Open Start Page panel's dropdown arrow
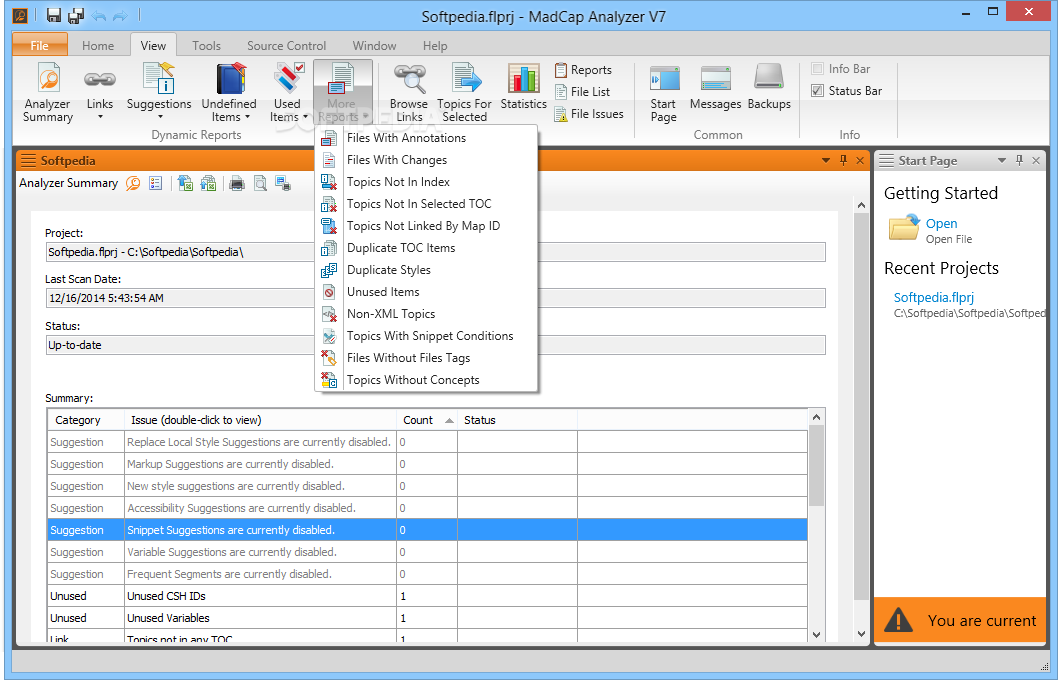The width and height of the screenshot is (1058, 680). [1002, 161]
